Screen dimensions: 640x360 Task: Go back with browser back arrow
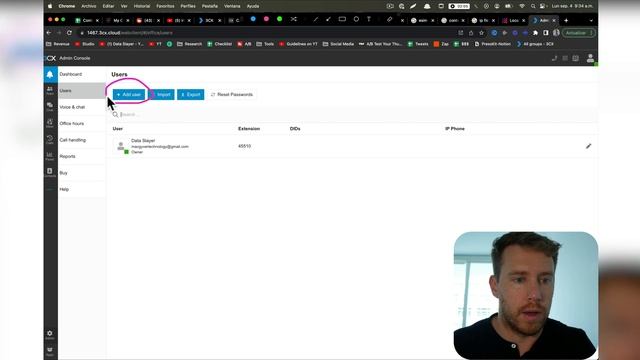(x=49, y=33)
